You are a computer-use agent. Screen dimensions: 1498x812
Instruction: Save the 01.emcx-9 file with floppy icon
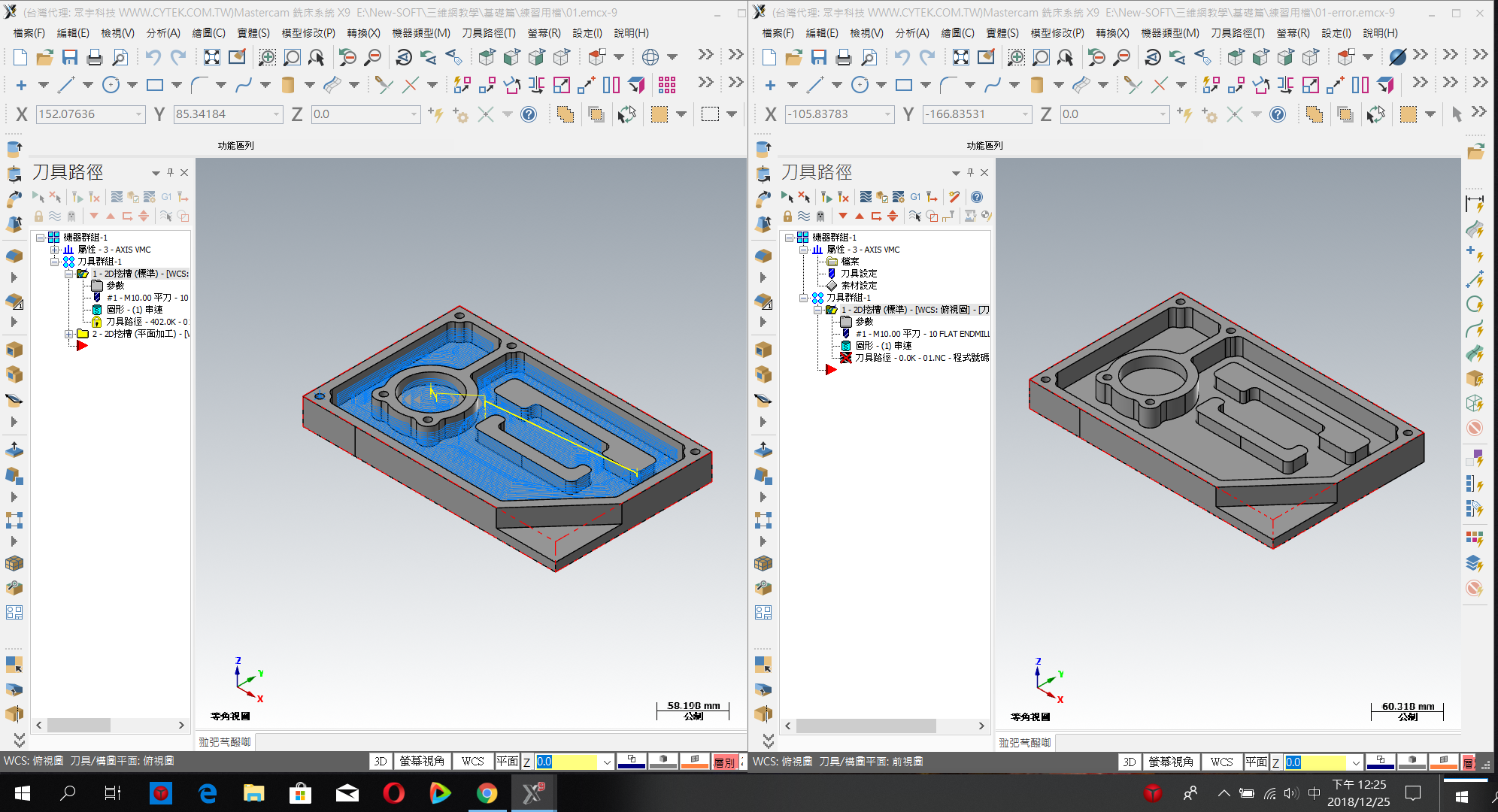click(x=70, y=57)
